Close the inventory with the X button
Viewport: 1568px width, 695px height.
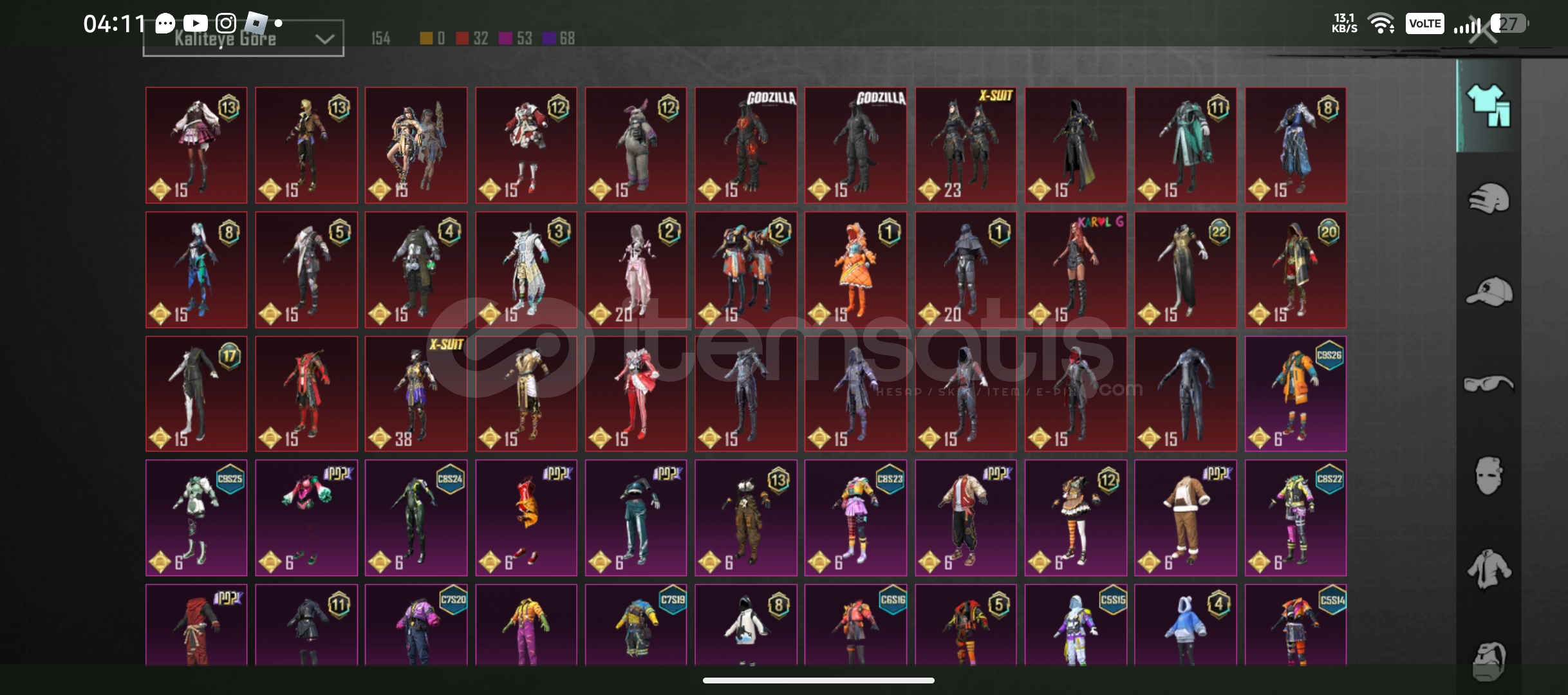[x=1483, y=31]
